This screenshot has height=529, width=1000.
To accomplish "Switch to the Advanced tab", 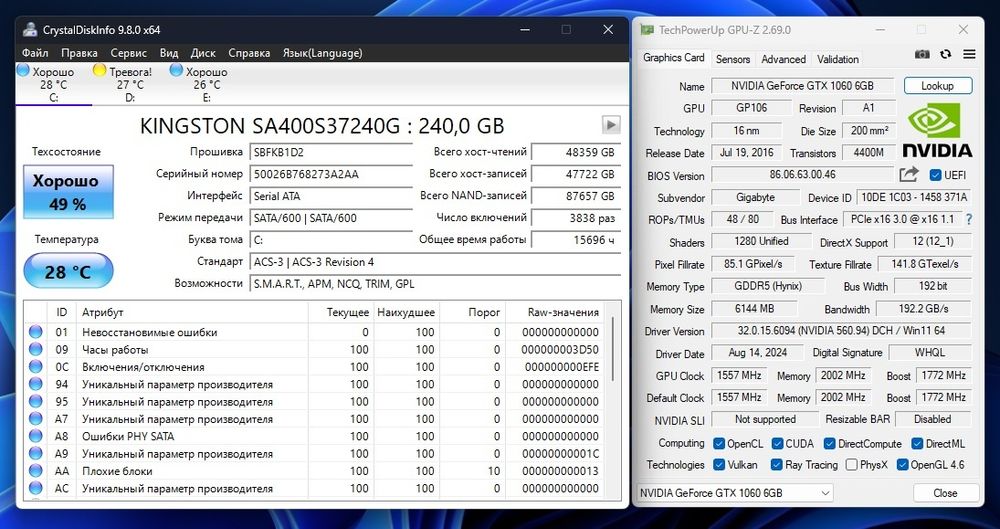I will tap(783, 59).
